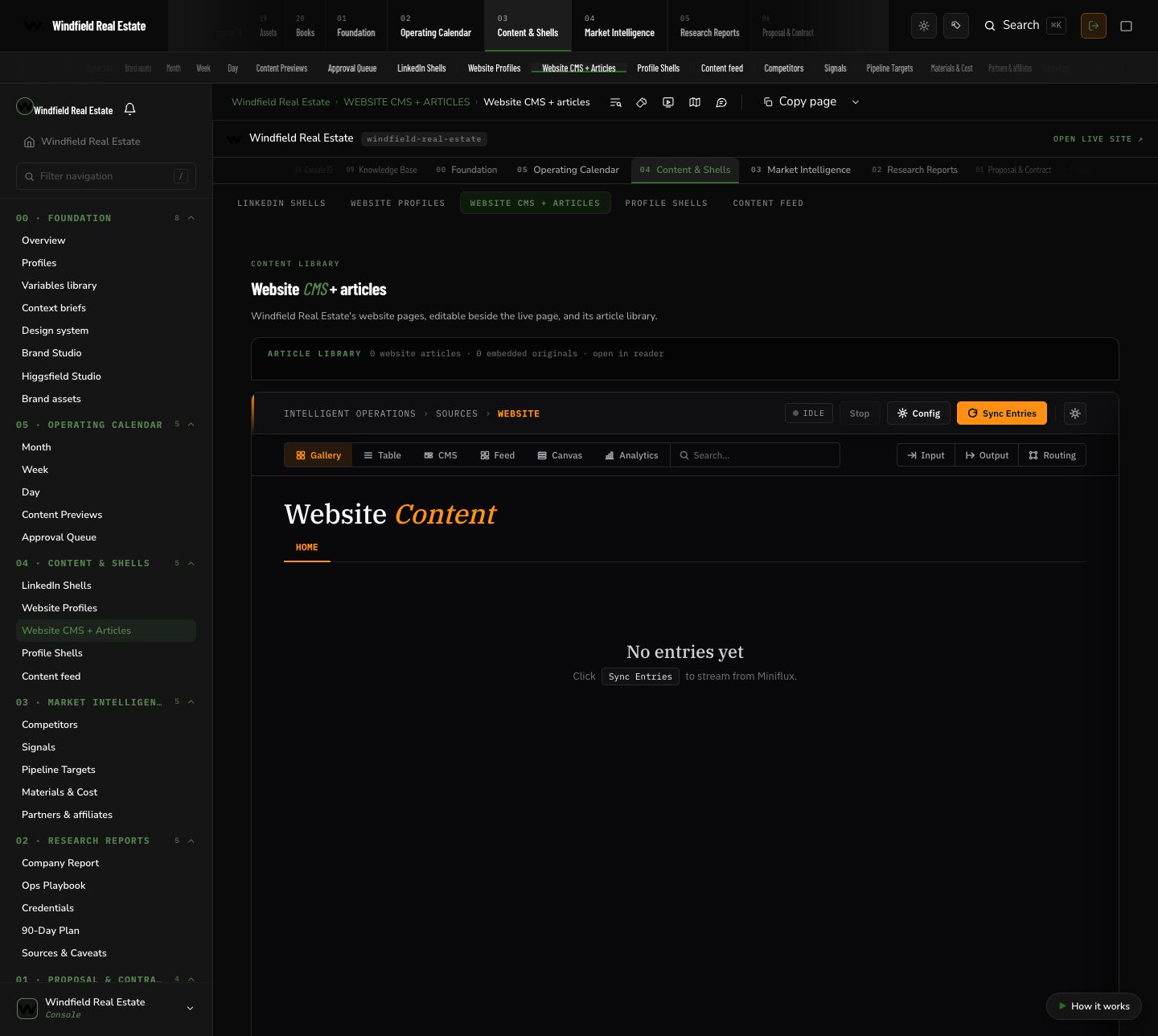Screen dimensions: 1158x1036
Task: Switch to Gallery view
Action: click(318, 455)
